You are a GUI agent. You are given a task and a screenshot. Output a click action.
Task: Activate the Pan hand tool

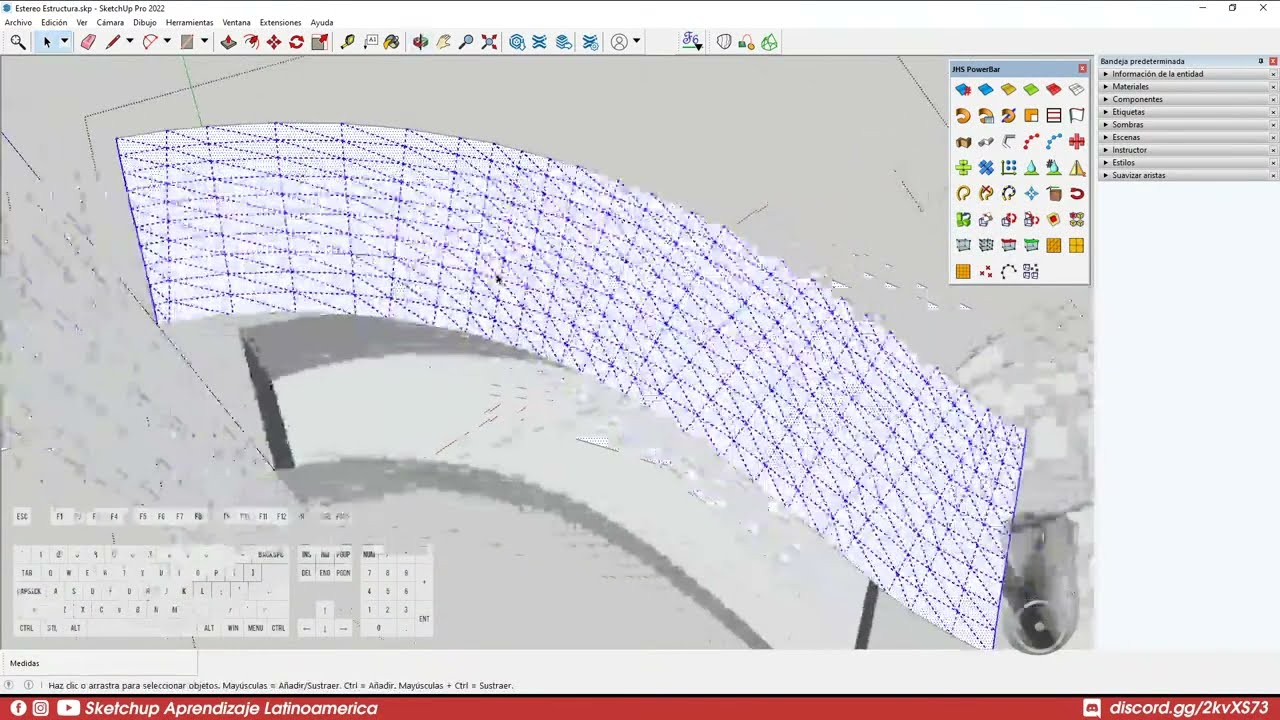[x=443, y=42]
